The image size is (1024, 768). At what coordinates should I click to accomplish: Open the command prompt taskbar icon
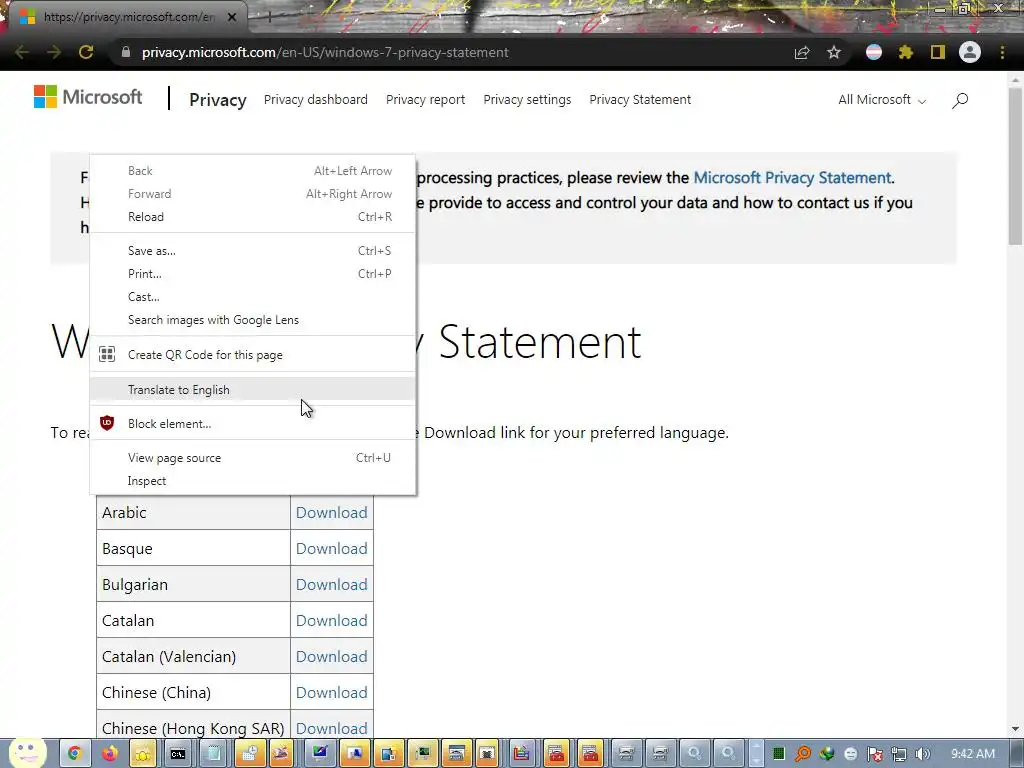pyautogui.click(x=178, y=754)
